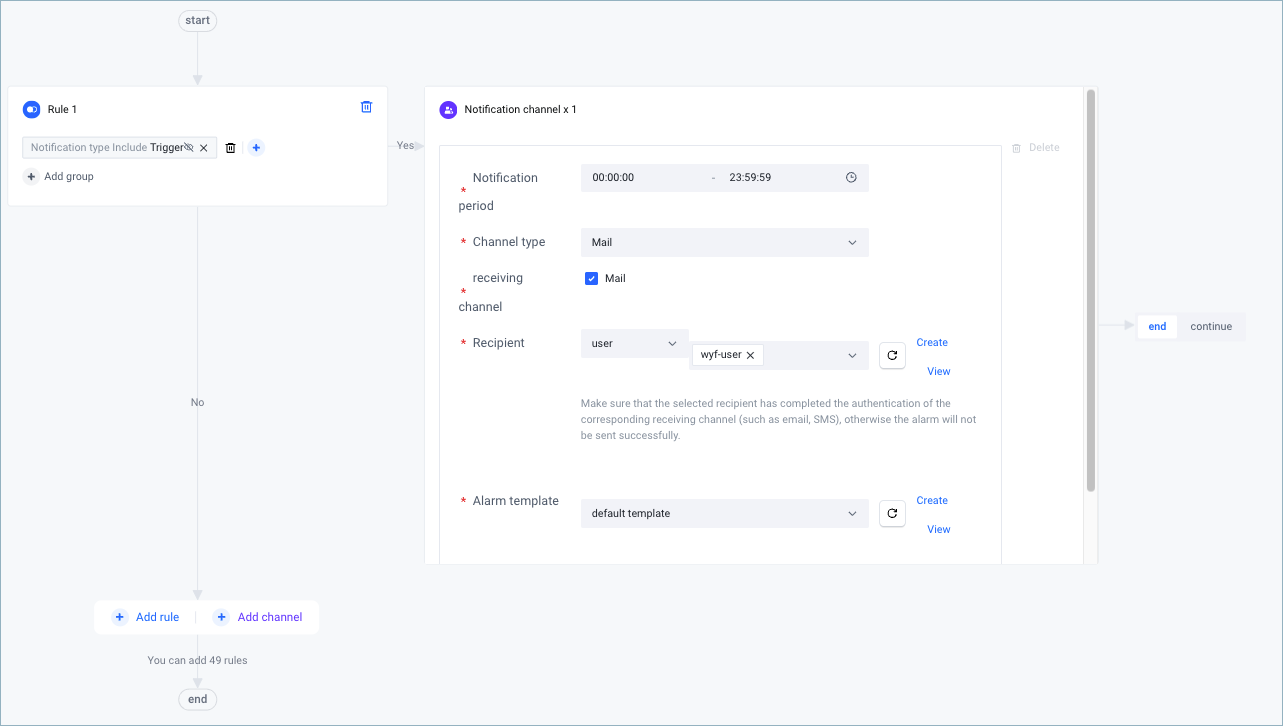Open the recipient type user dropdown

[635, 343]
